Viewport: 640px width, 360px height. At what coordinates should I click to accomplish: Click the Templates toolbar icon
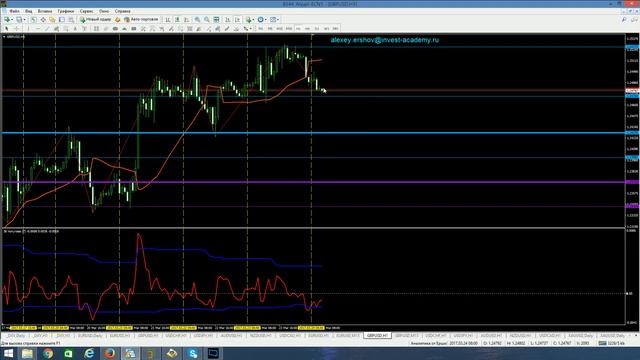[x=273, y=20]
